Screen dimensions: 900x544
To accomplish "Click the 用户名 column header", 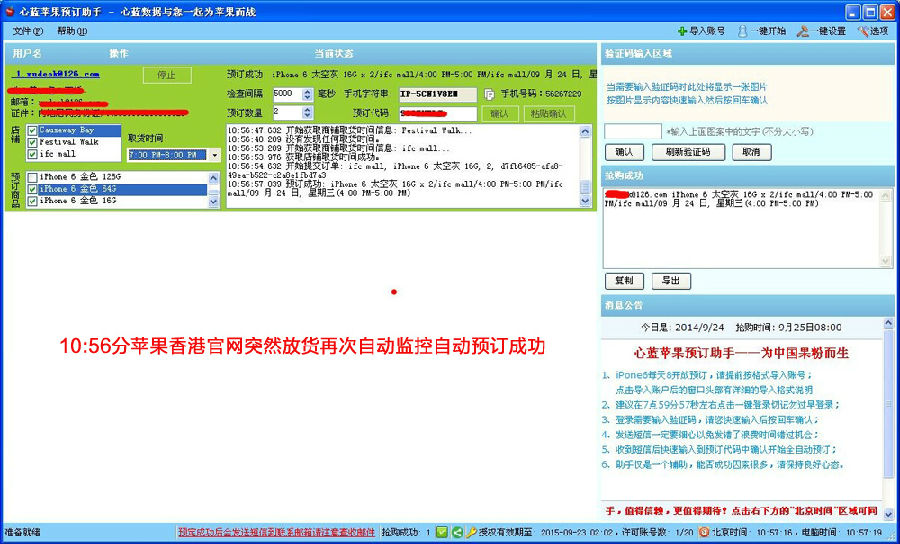I will (x=27, y=54).
